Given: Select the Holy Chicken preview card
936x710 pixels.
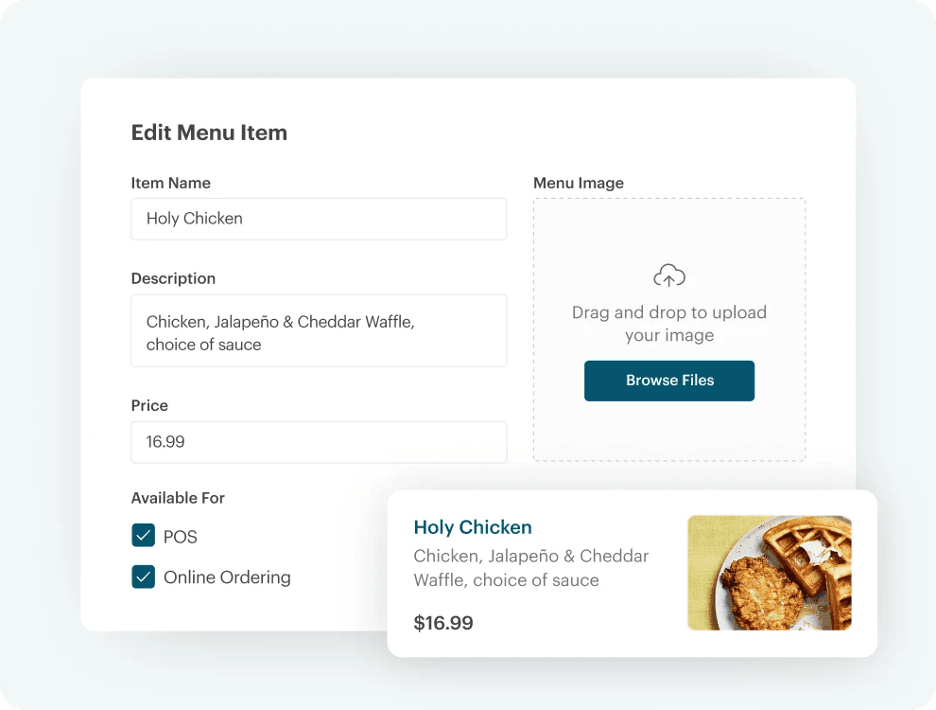Looking at the screenshot, I should (632, 573).
